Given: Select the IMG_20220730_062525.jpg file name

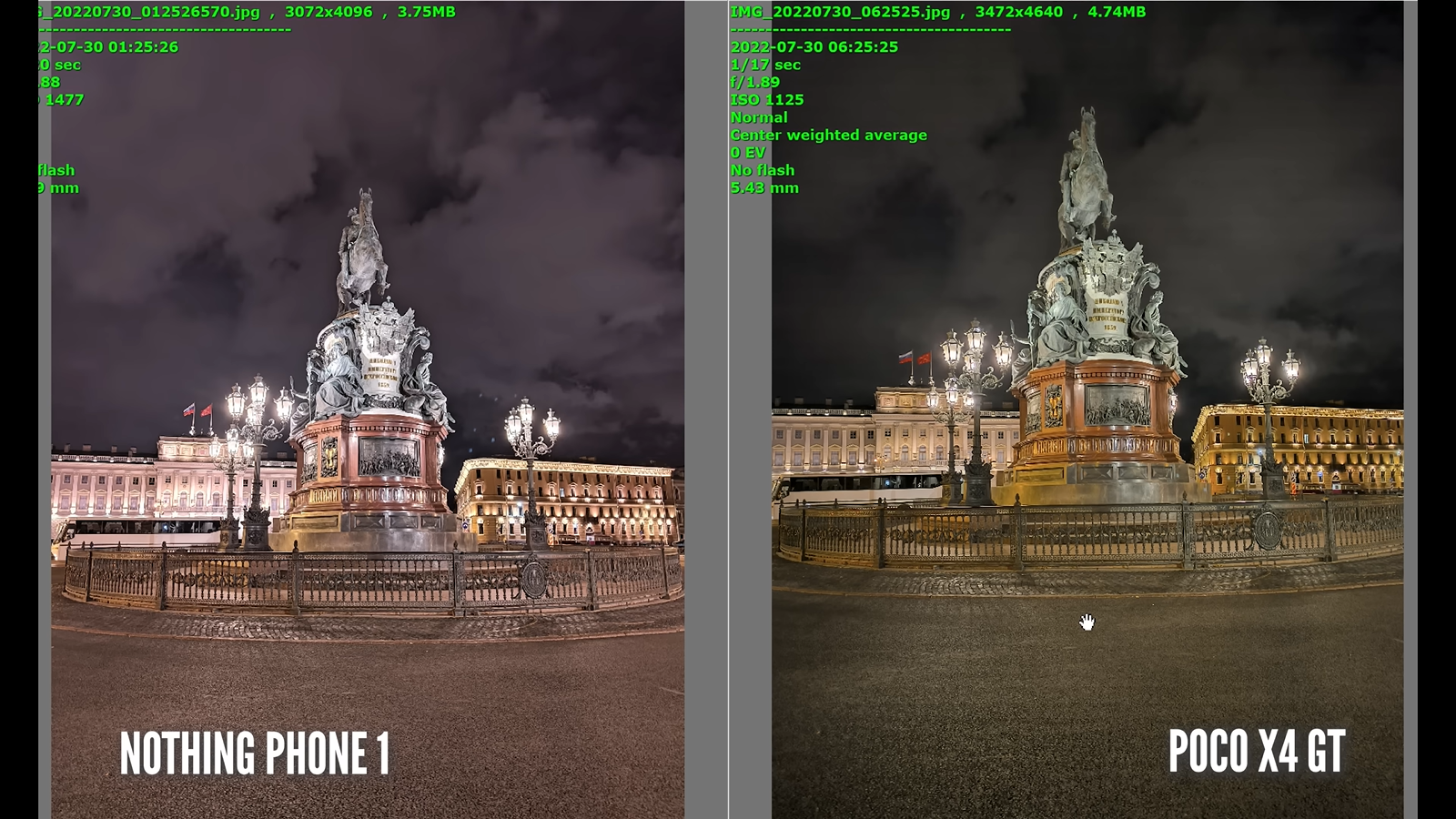Looking at the screenshot, I should [840, 12].
